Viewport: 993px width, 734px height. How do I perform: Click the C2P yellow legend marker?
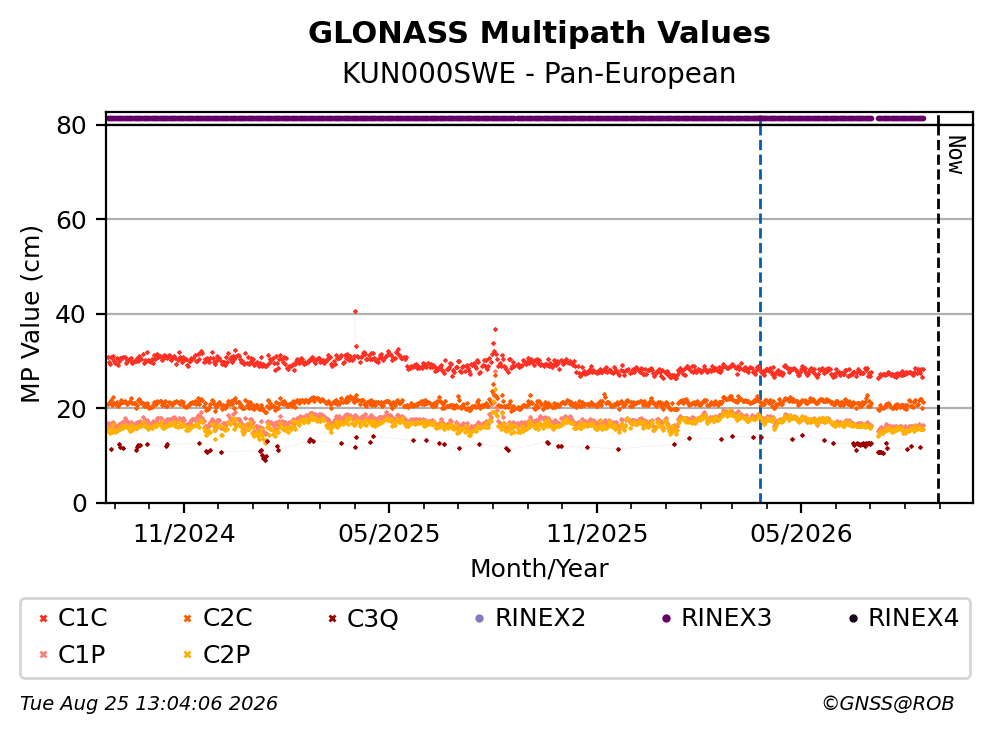[x=187, y=655]
